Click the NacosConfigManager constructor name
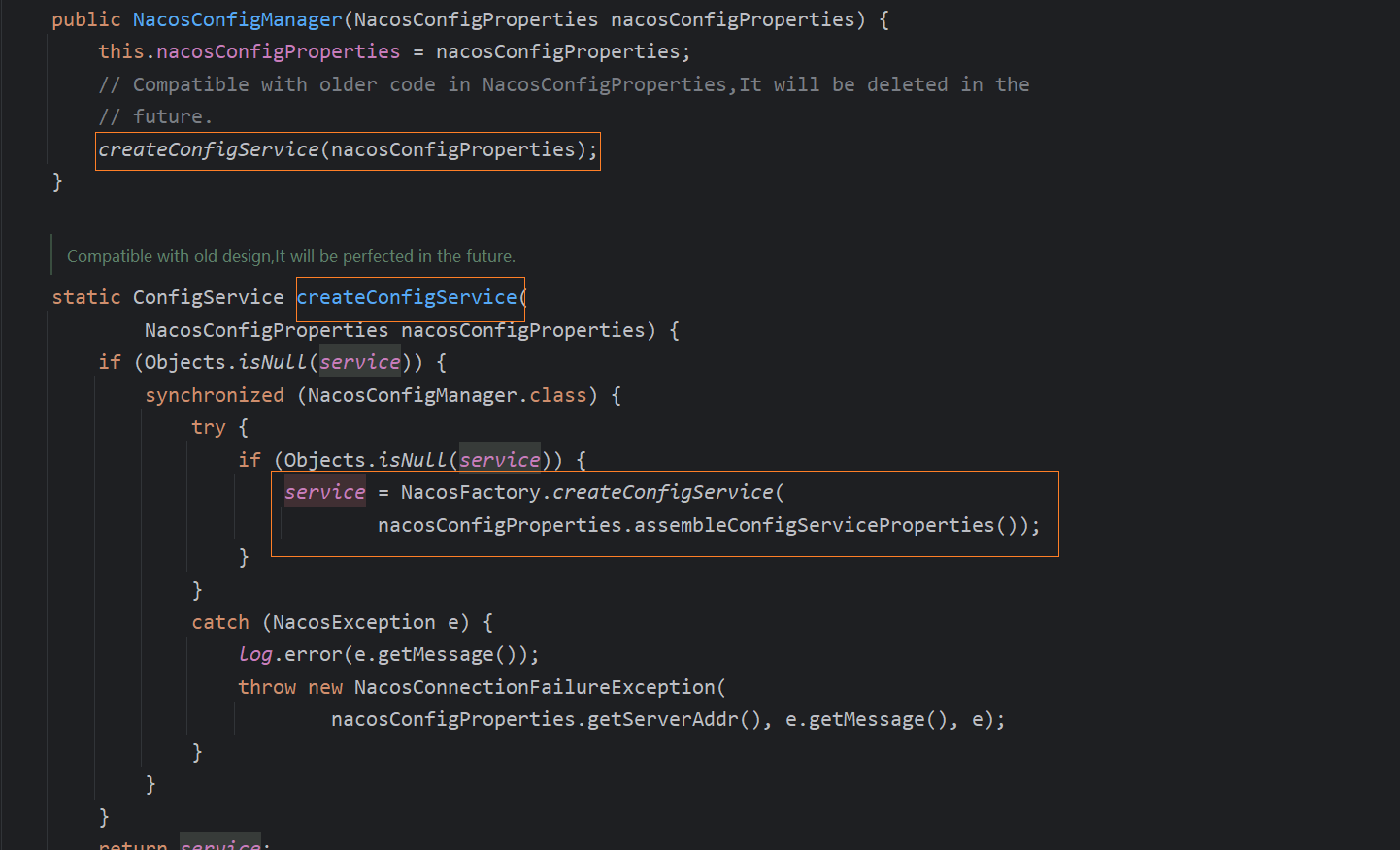This screenshot has height=850, width=1400. pyautogui.click(x=237, y=19)
